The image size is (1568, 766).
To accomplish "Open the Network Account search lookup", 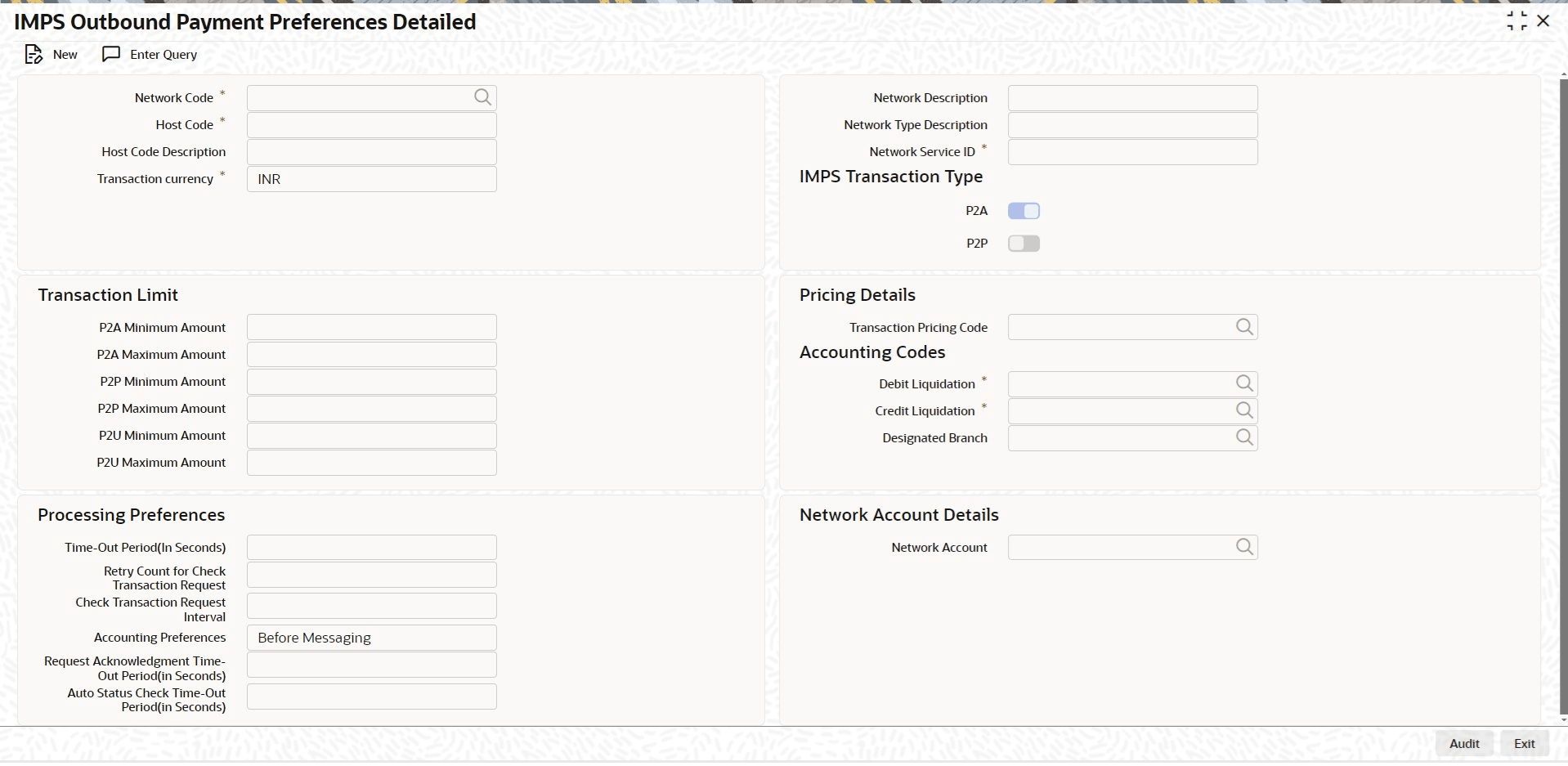I will pyautogui.click(x=1244, y=547).
